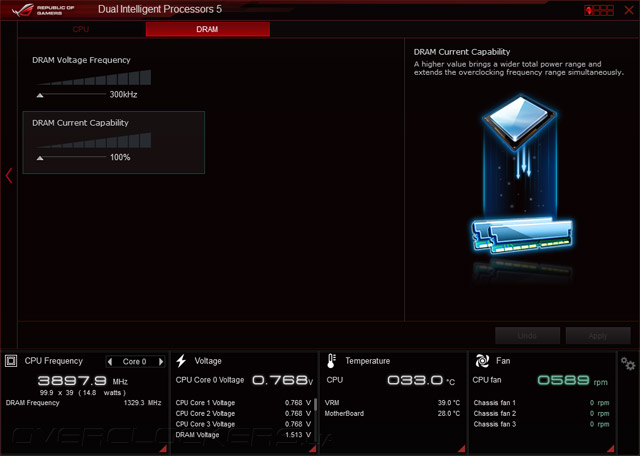The height and width of the screenshot is (456, 640).
Task: Click the CPU Core 3 Voltage row
Action: coord(243,424)
